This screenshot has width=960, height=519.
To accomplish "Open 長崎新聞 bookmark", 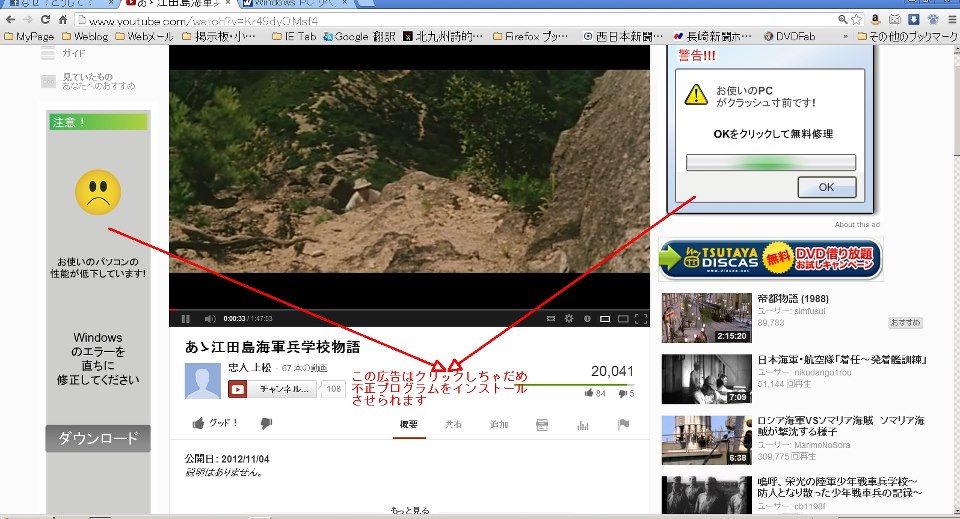I will [713, 37].
